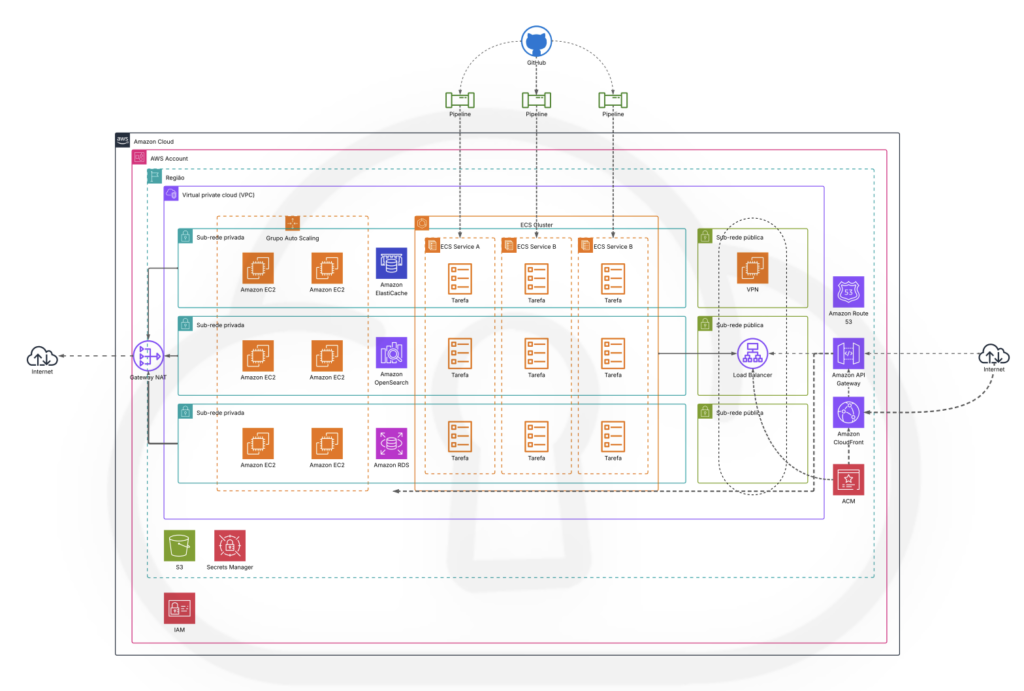
Task: Select the Secrets Manager icon
Action: click(x=229, y=546)
